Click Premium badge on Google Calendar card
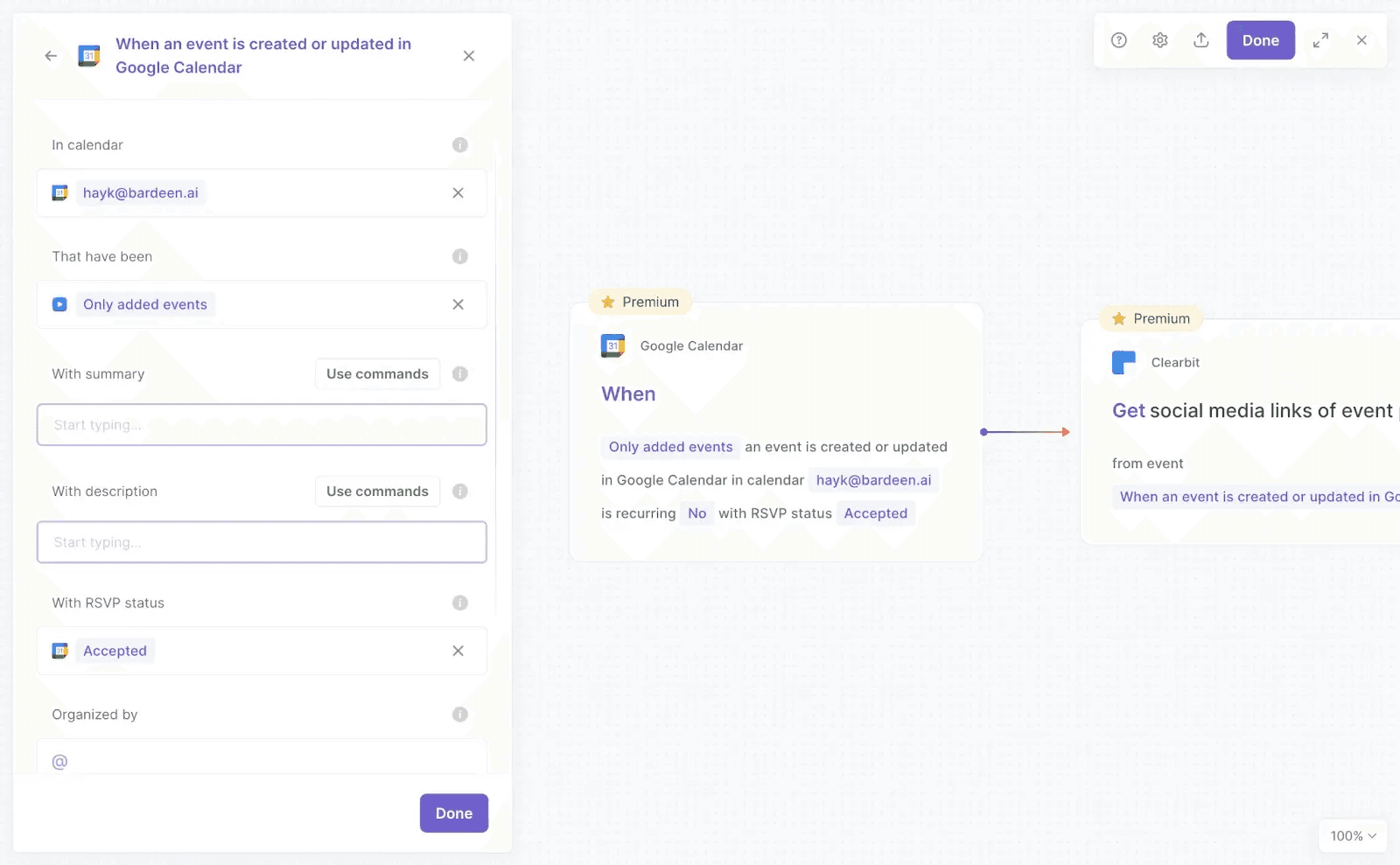This screenshot has height=865, width=1400. 640,302
